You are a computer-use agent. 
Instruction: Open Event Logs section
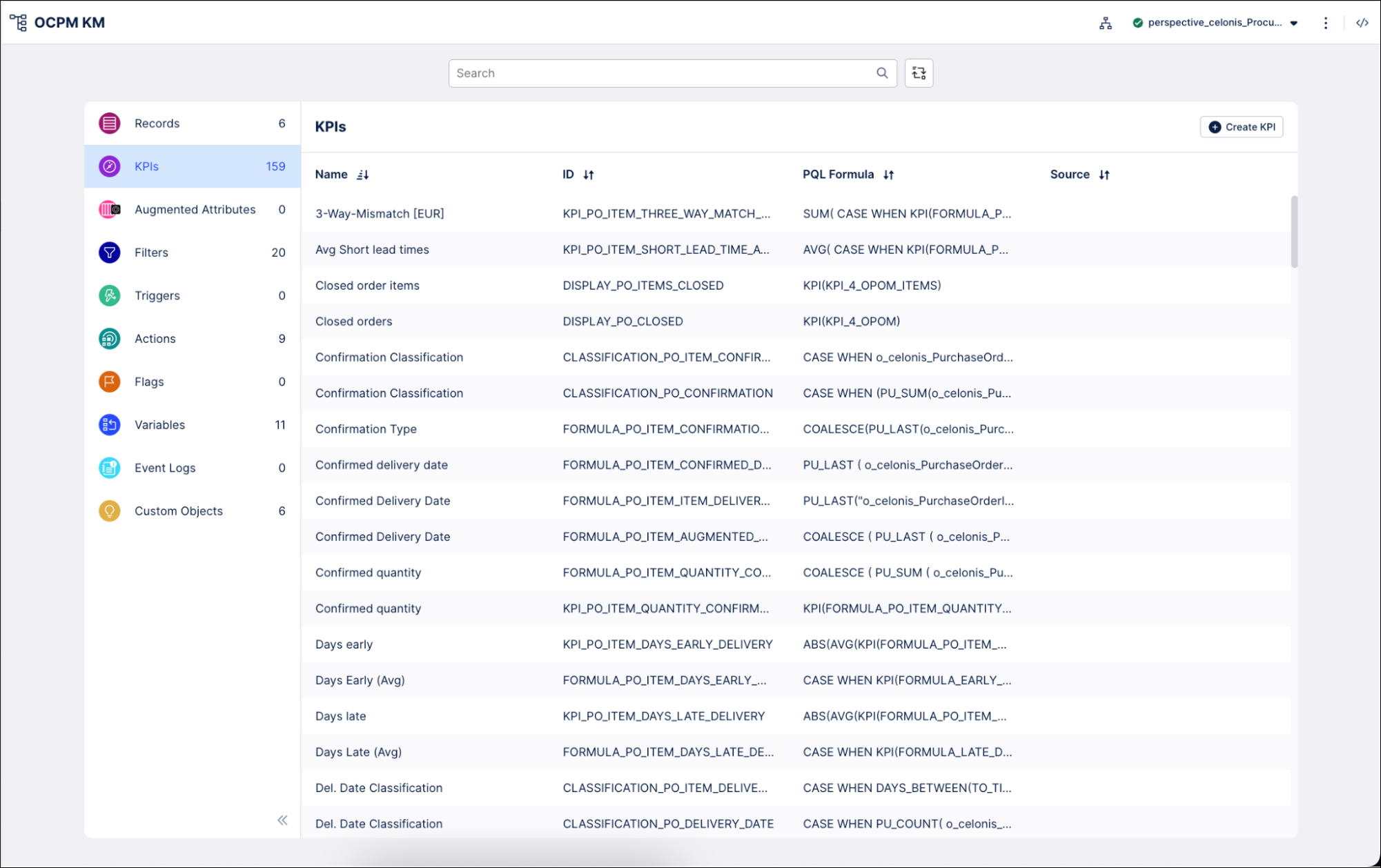pos(192,468)
